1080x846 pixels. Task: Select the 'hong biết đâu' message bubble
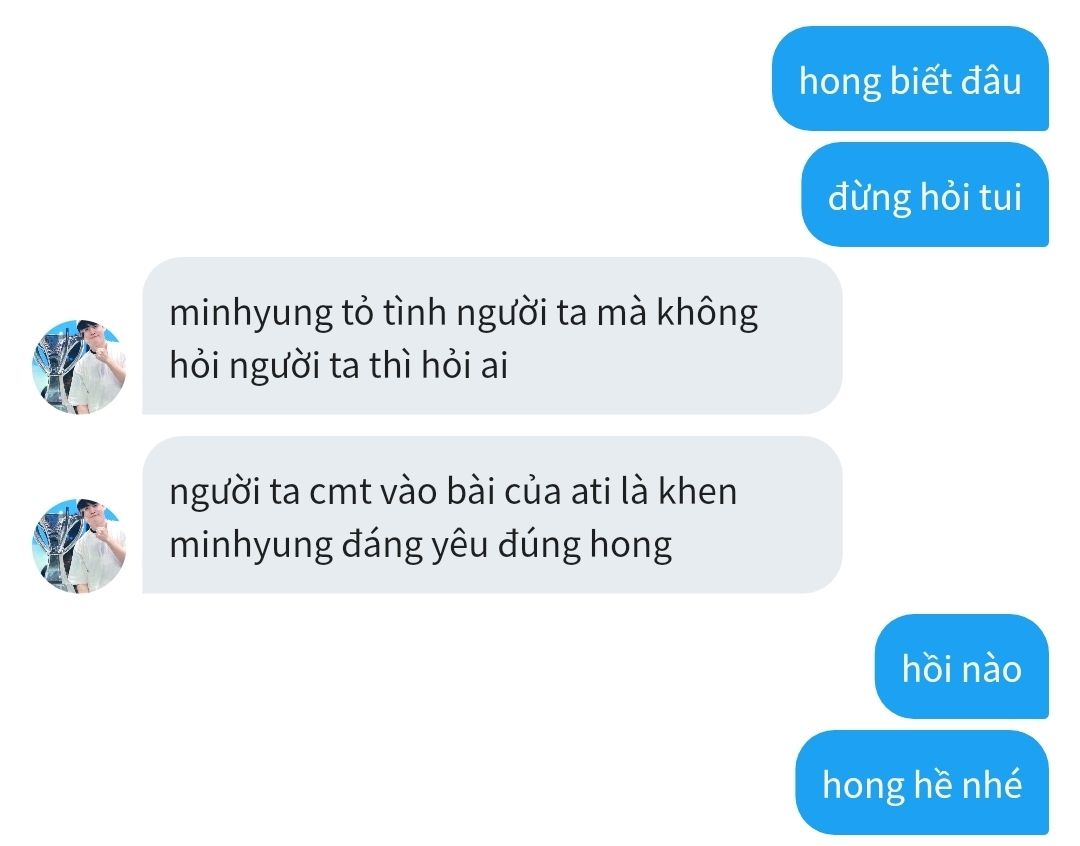pos(910,79)
